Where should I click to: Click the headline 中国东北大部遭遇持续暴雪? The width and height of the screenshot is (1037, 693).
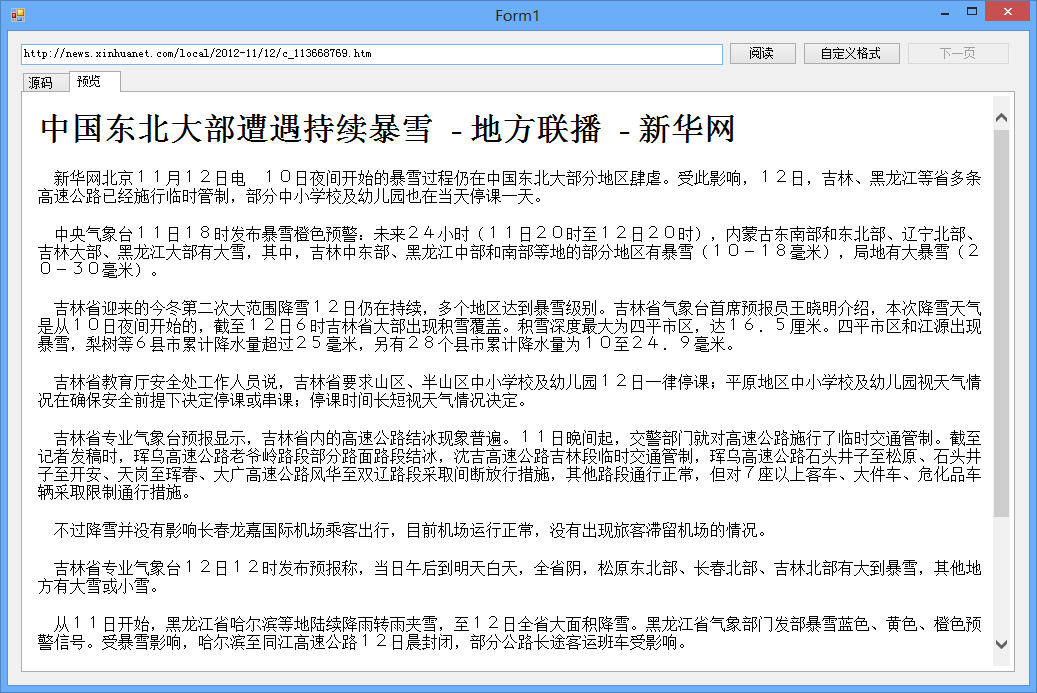click(236, 128)
